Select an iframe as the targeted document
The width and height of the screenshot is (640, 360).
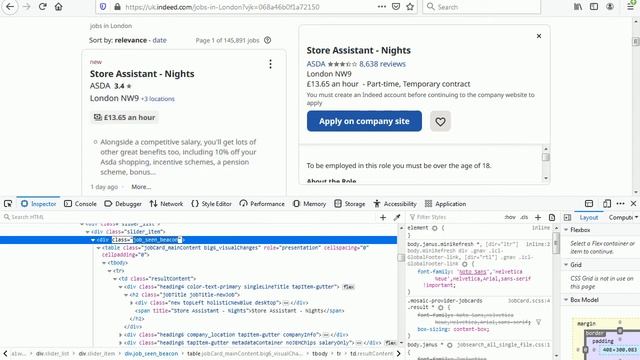(589, 203)
